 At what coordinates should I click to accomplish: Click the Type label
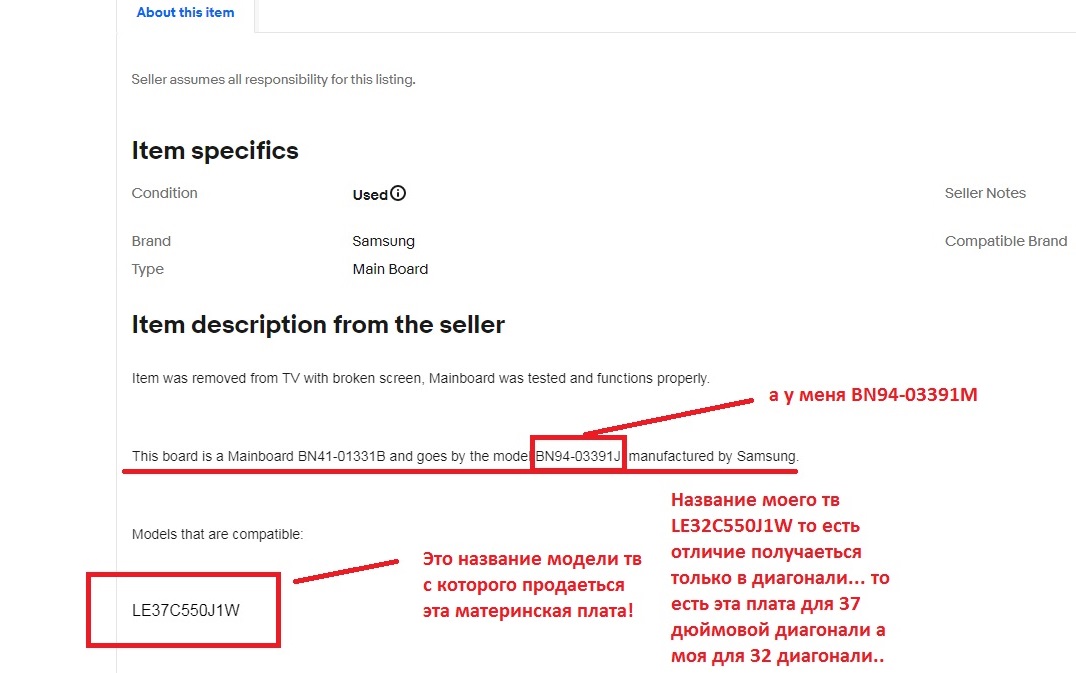coord(148,269)
